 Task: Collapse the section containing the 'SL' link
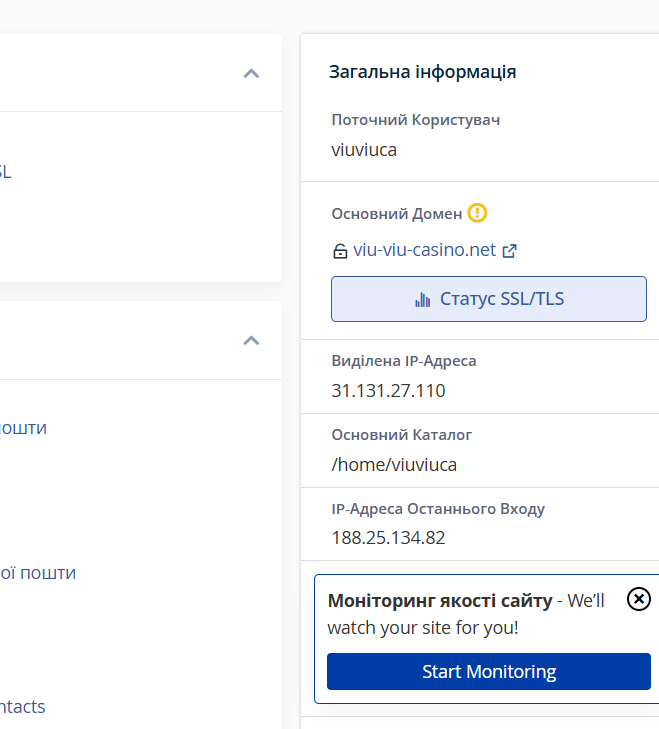point(251,73)
